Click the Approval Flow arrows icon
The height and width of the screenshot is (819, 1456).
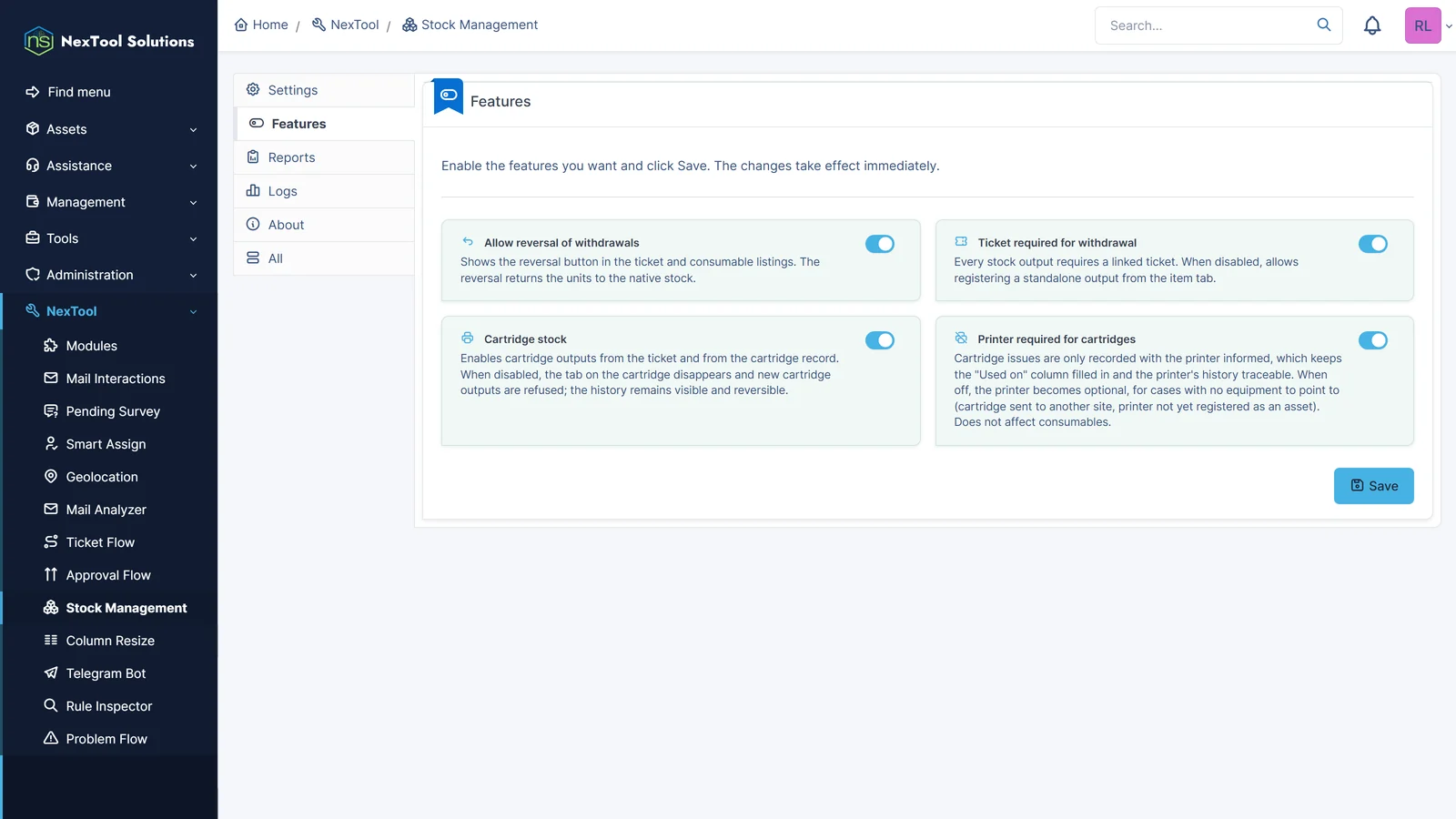click(51, 575)
